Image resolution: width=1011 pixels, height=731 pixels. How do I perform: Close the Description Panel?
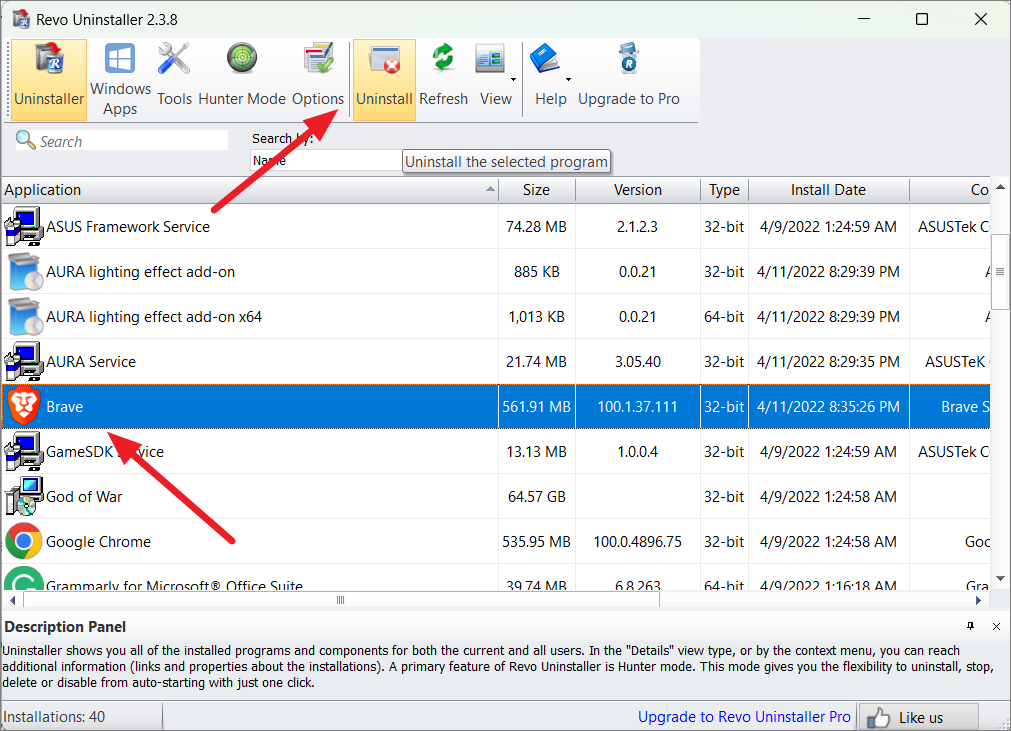click(x=996, y=627)
